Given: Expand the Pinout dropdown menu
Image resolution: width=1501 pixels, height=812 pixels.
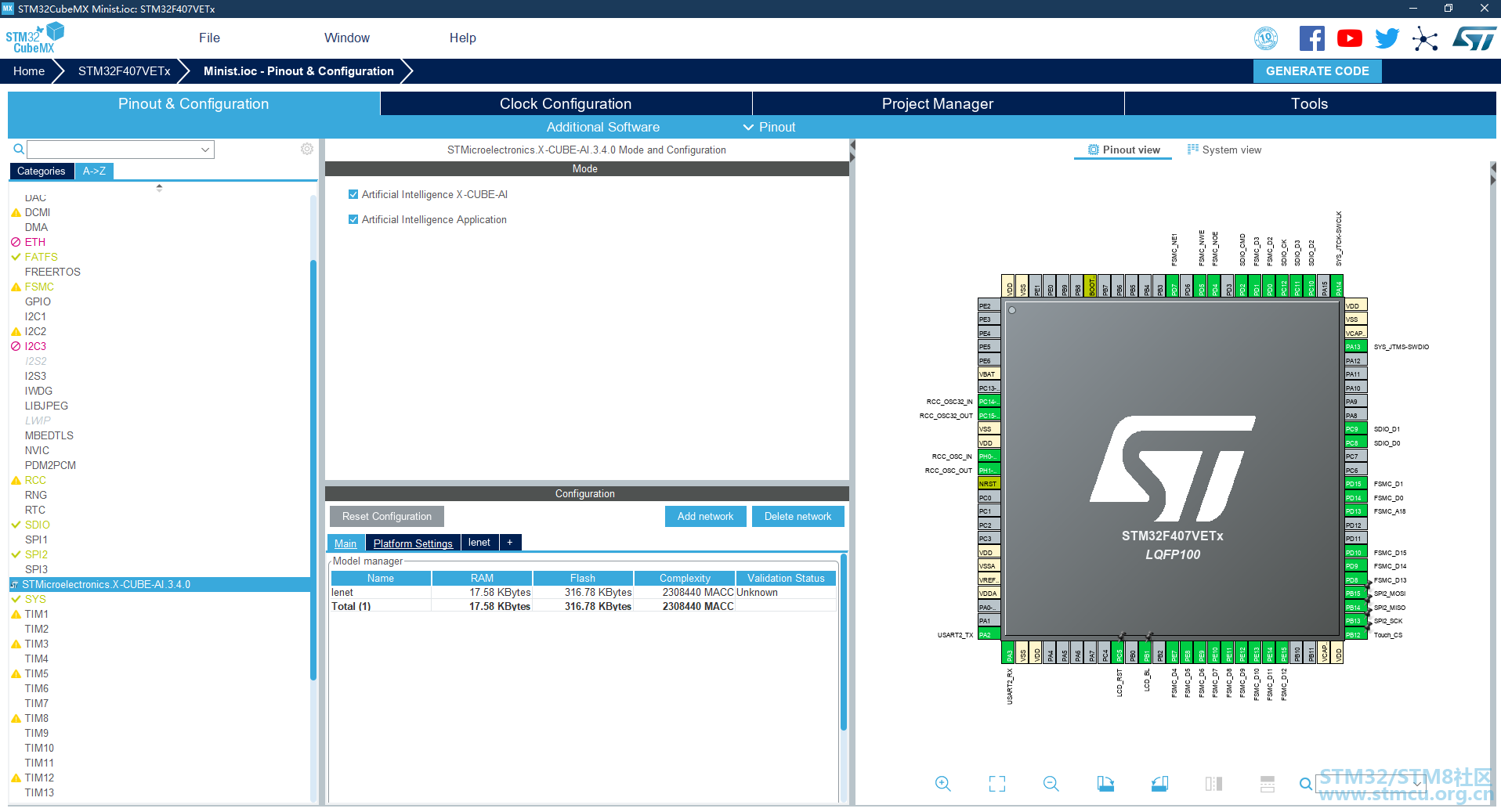Looking at the screenshot, I should [x=769, y=127].
